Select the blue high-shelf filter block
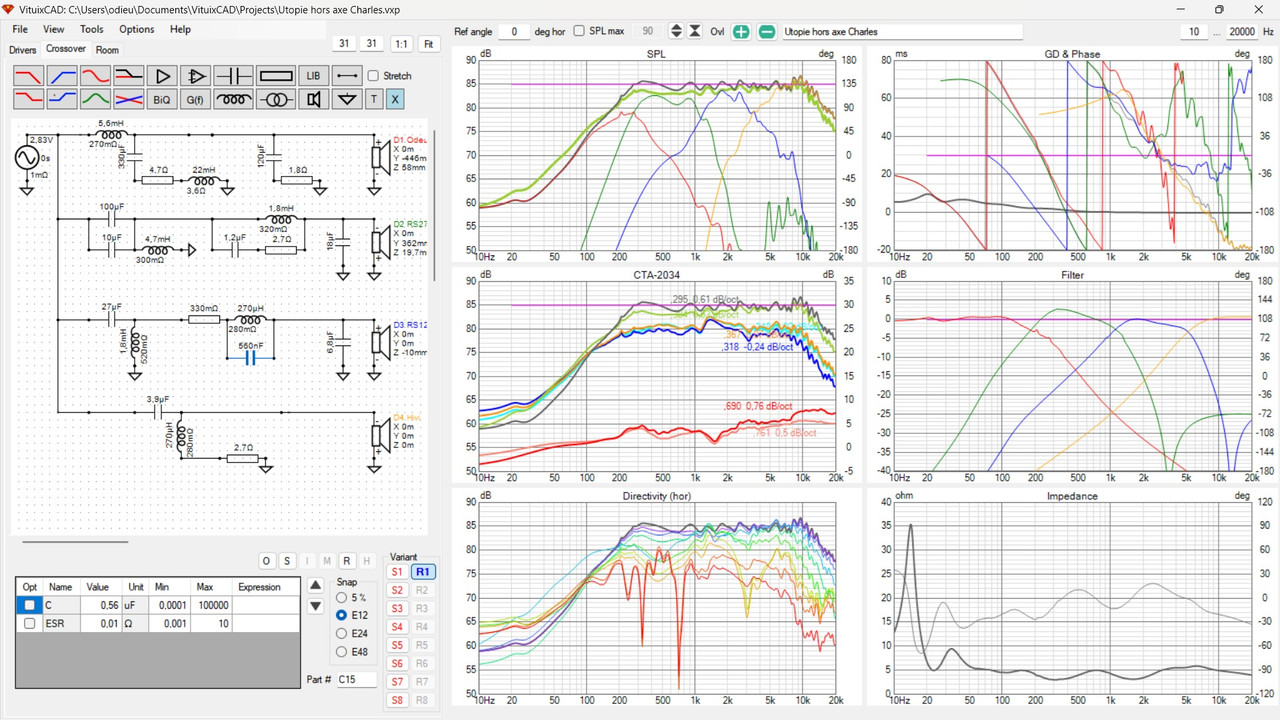The height and width of the screenshot is (720, 1280). pos(62,99)
